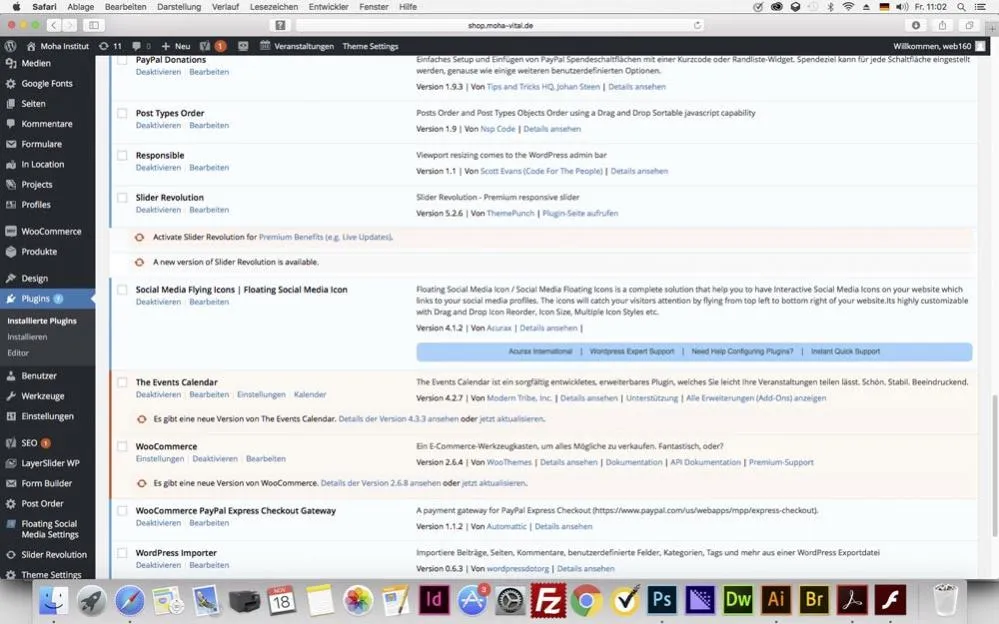The height and width of the screenshot is (624, 999).
Task: Open Photoshop from the Dock
Action: coord(661,600)
